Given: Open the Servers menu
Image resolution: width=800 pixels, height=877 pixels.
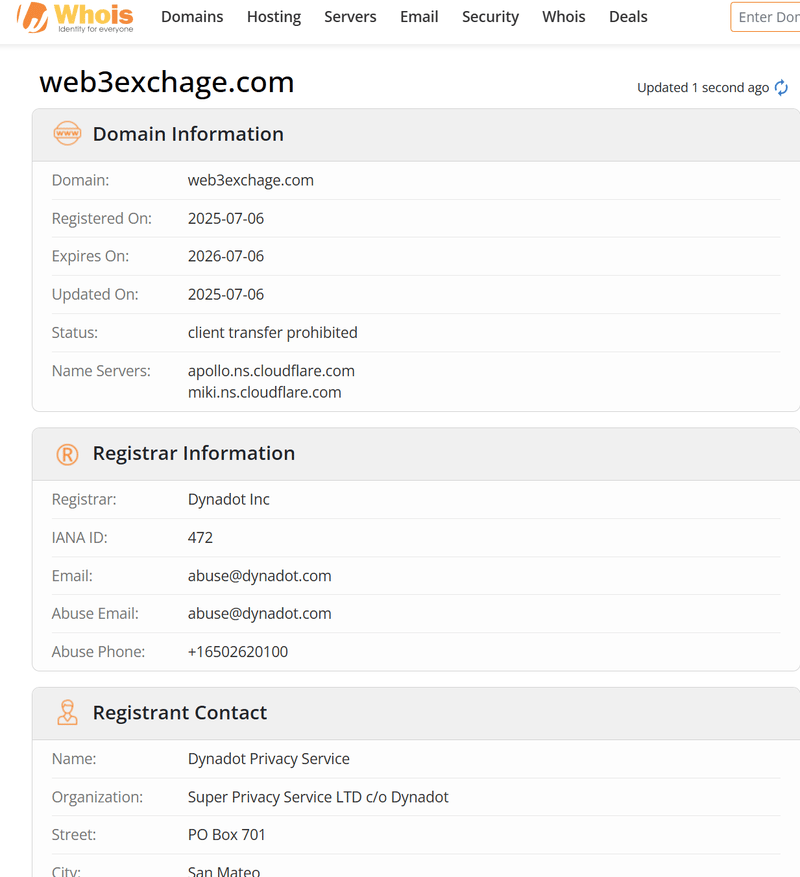Looking at the screenshot, I should coord(350,17).
